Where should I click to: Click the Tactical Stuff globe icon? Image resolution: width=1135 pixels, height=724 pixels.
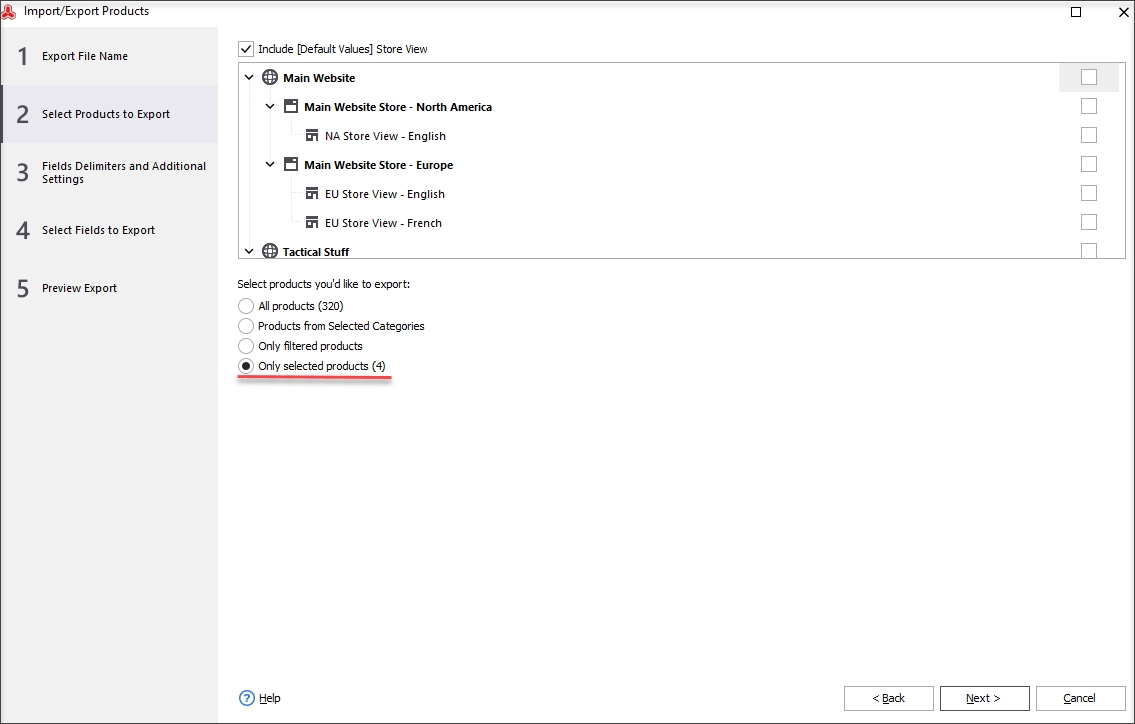coord(270,251)
